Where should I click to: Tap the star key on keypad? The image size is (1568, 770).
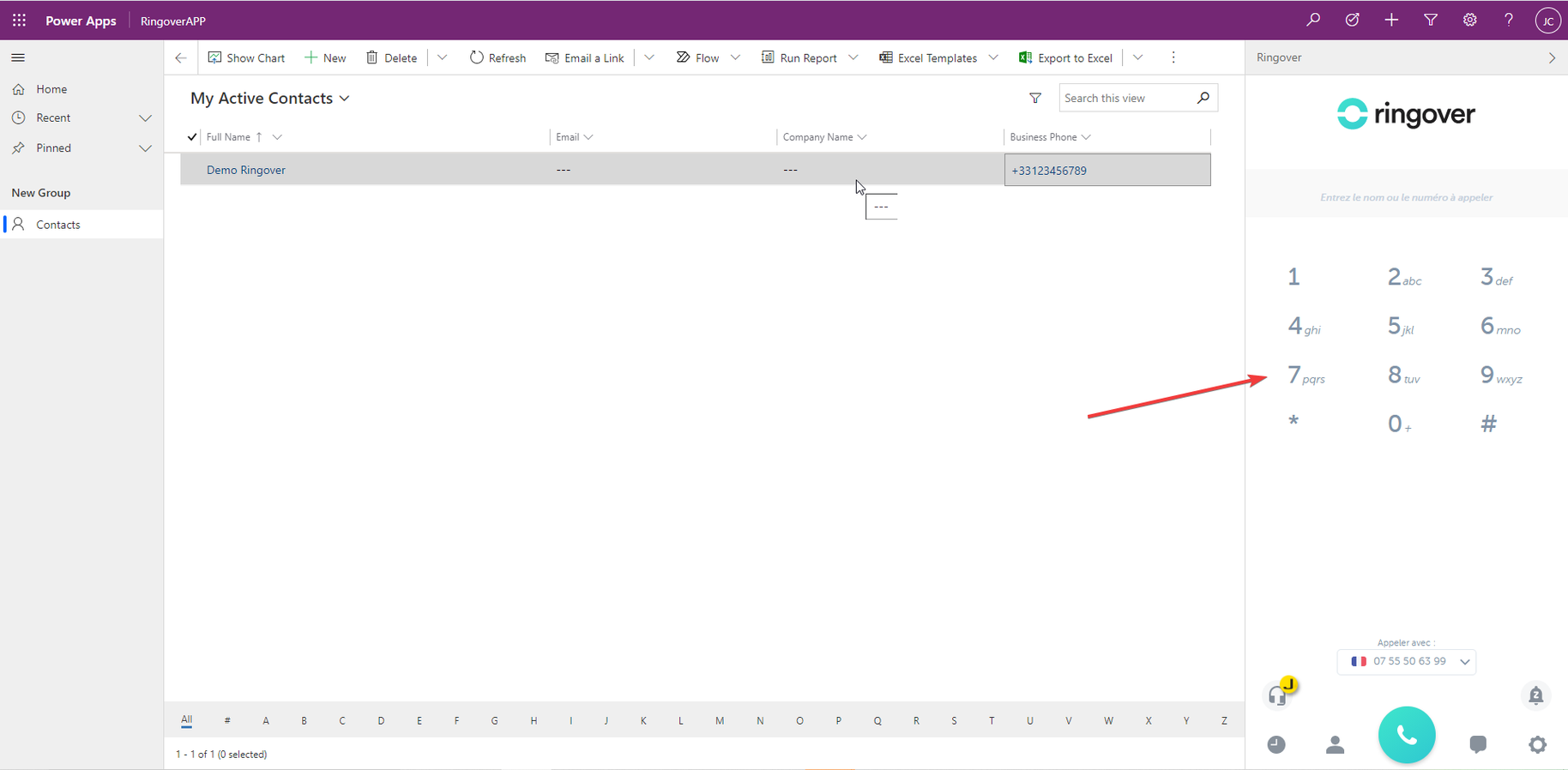[1294, 422]
